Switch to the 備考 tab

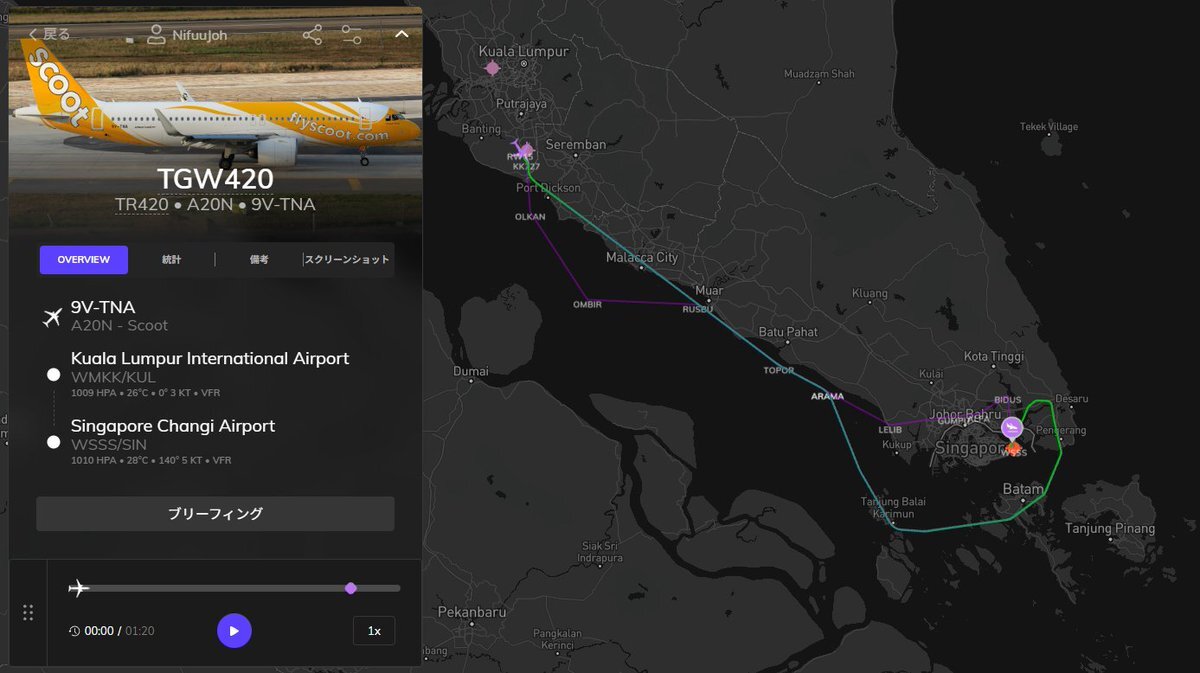[259, 260]
